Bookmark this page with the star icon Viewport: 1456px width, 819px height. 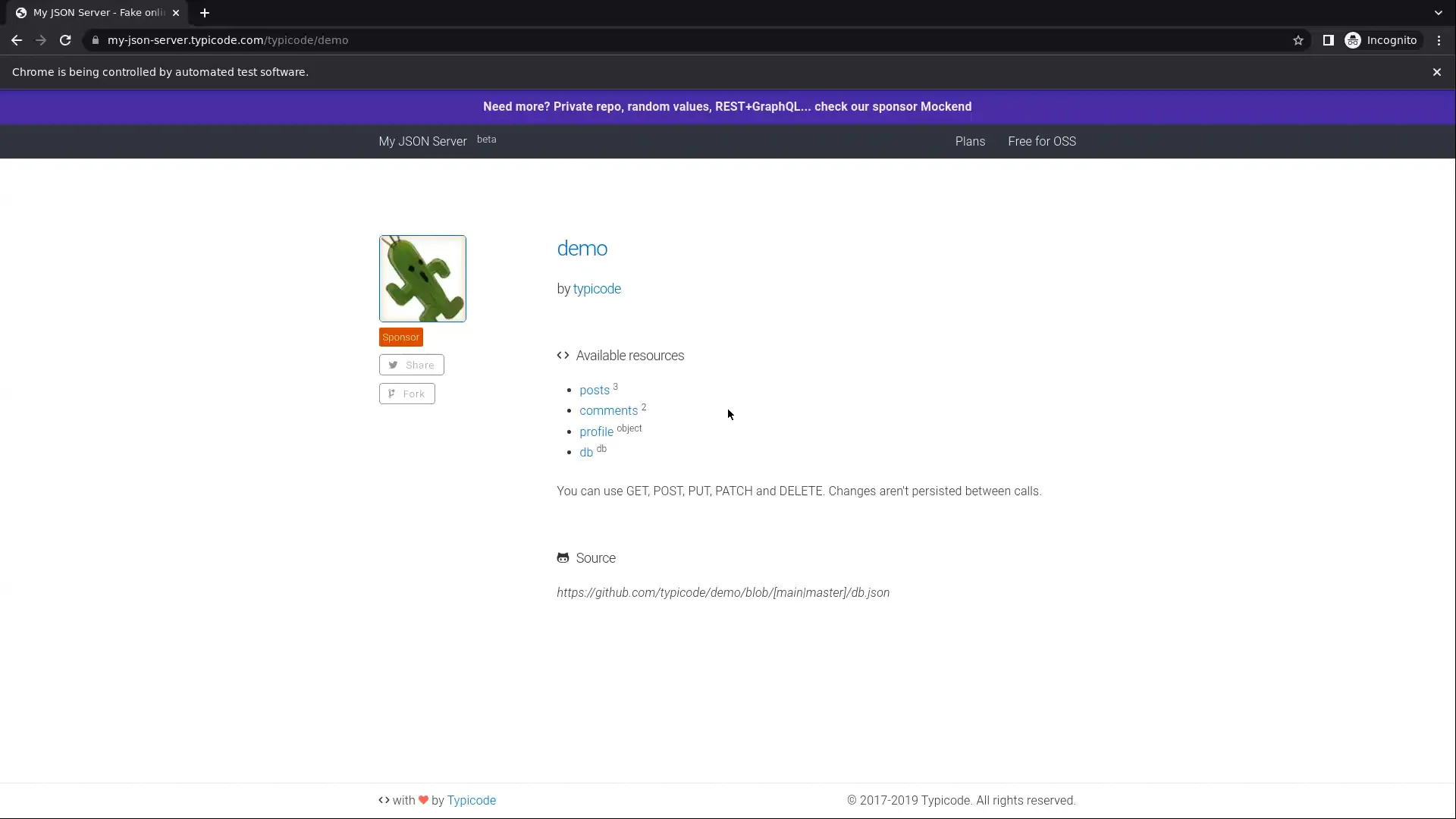[x=1298, y=40]
